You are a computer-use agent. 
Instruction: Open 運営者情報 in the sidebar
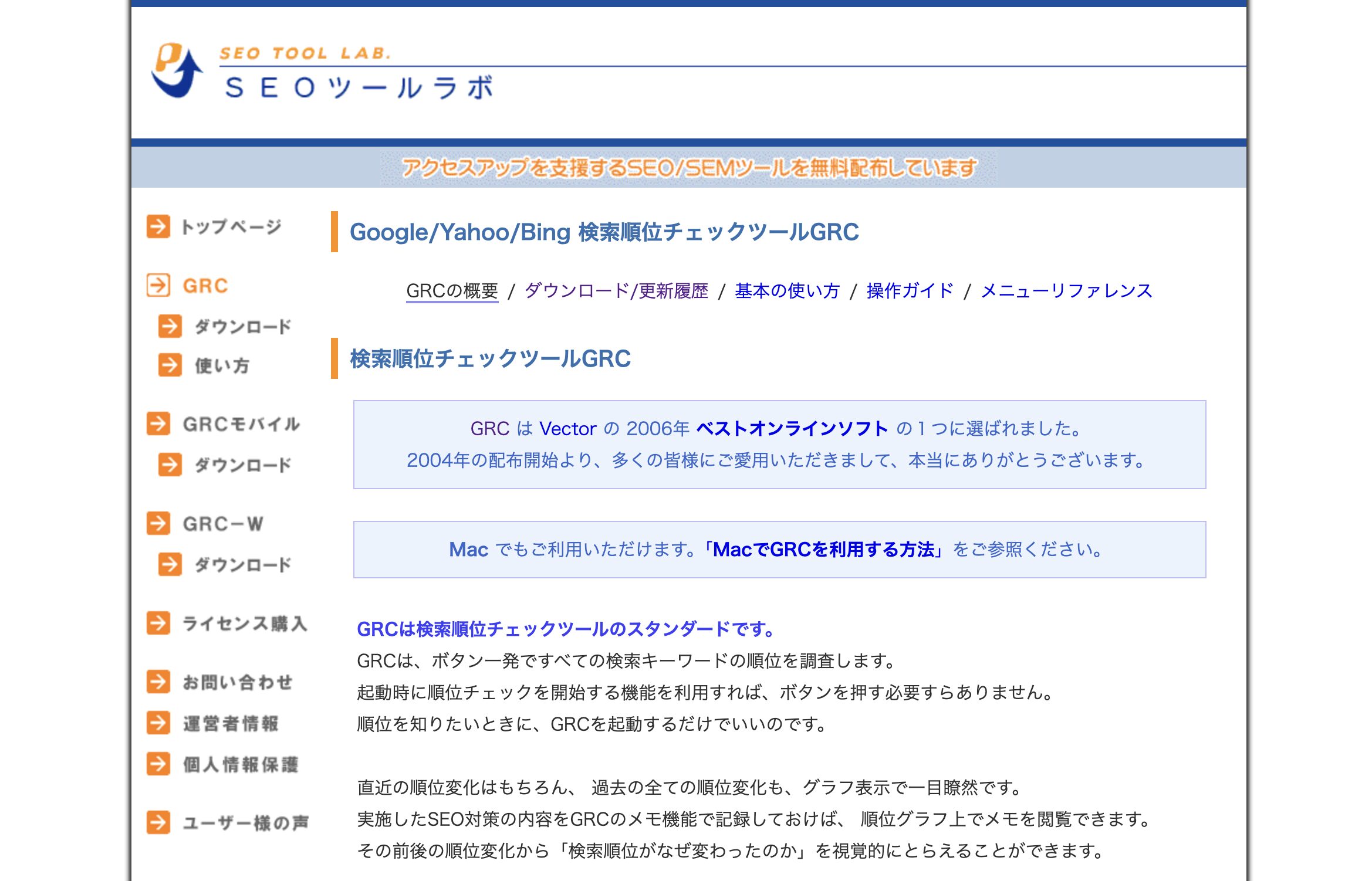231,723
